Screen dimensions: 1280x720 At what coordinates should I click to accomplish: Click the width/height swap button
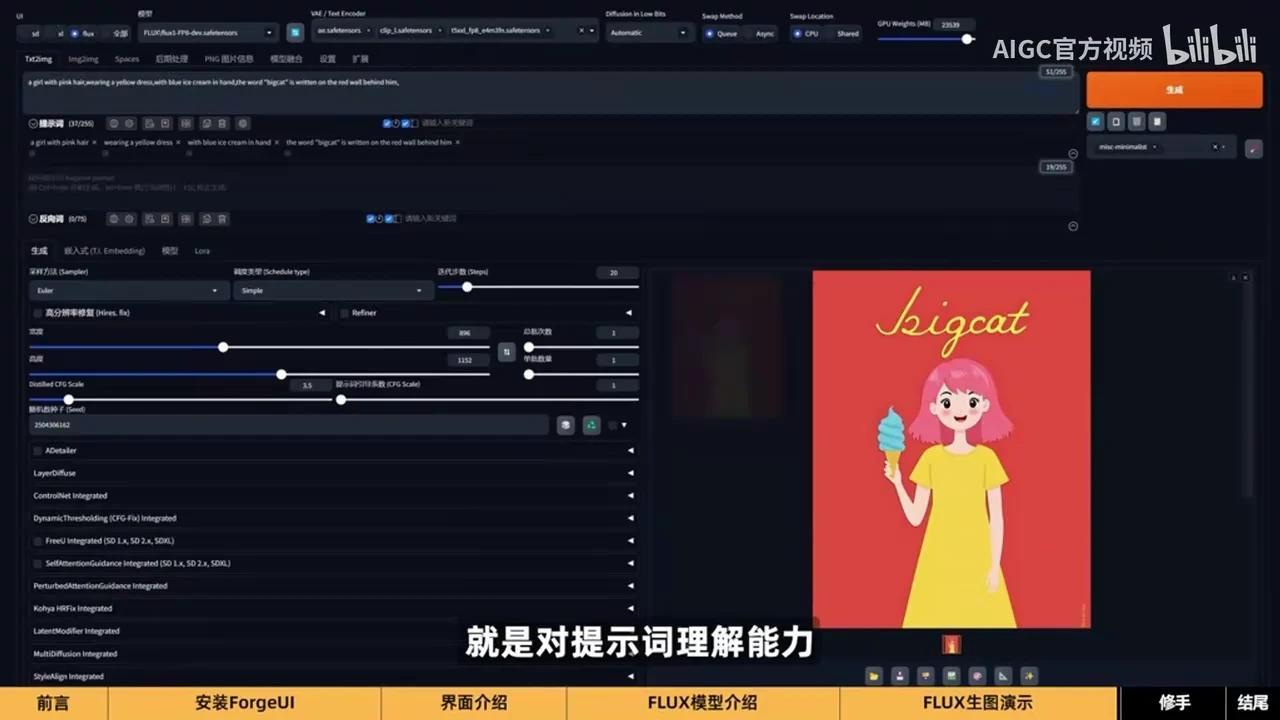(x=507, y=352)
